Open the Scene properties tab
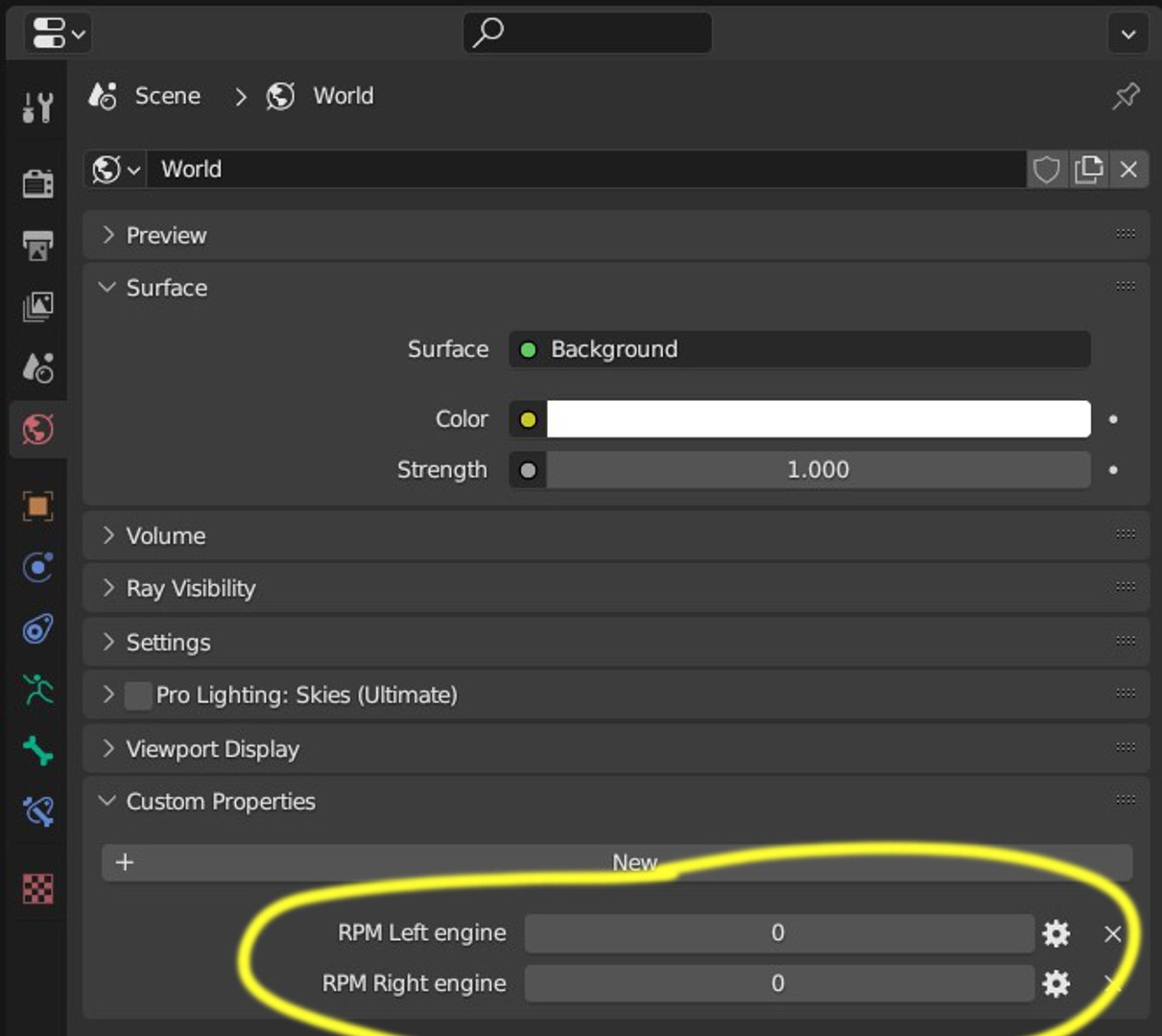The height and width of the screenshot is (1036, 1162). [x=37, y=367]
